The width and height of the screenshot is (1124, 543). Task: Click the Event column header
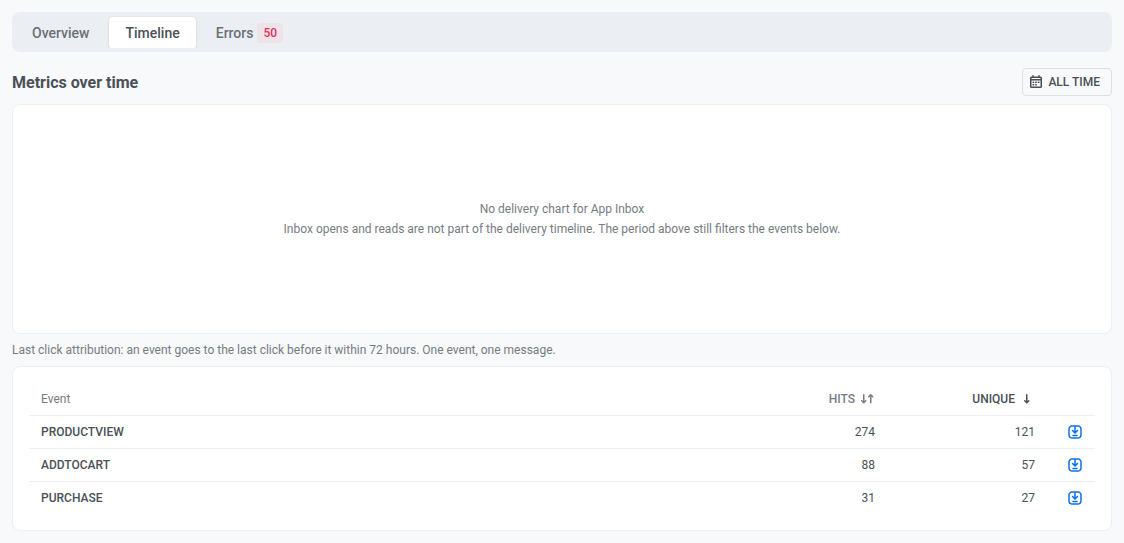pyautogui.click(x=56, y=399)
